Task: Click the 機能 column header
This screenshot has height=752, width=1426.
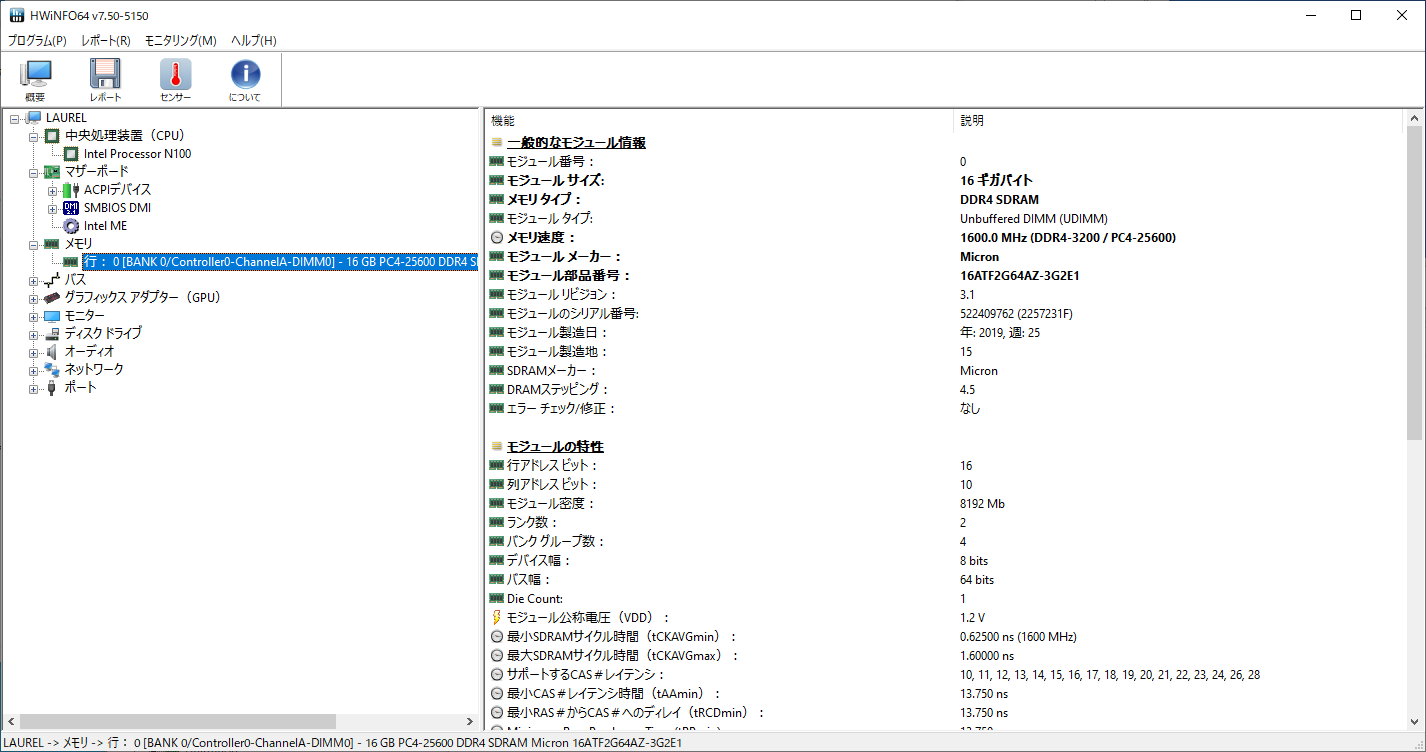Action: [719, 120]
